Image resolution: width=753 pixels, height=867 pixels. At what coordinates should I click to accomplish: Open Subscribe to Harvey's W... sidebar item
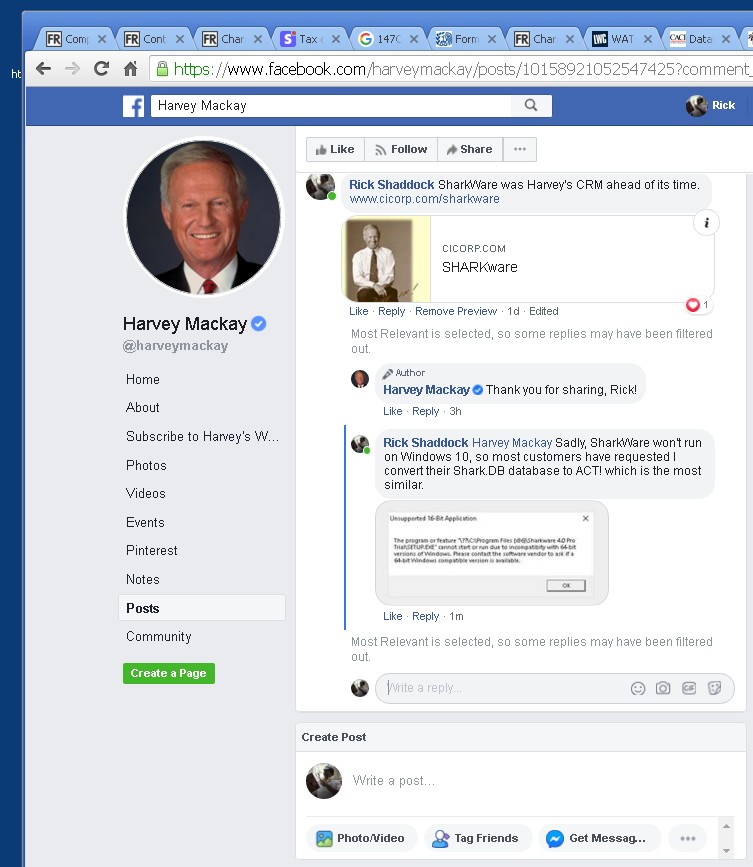point(202,436)
